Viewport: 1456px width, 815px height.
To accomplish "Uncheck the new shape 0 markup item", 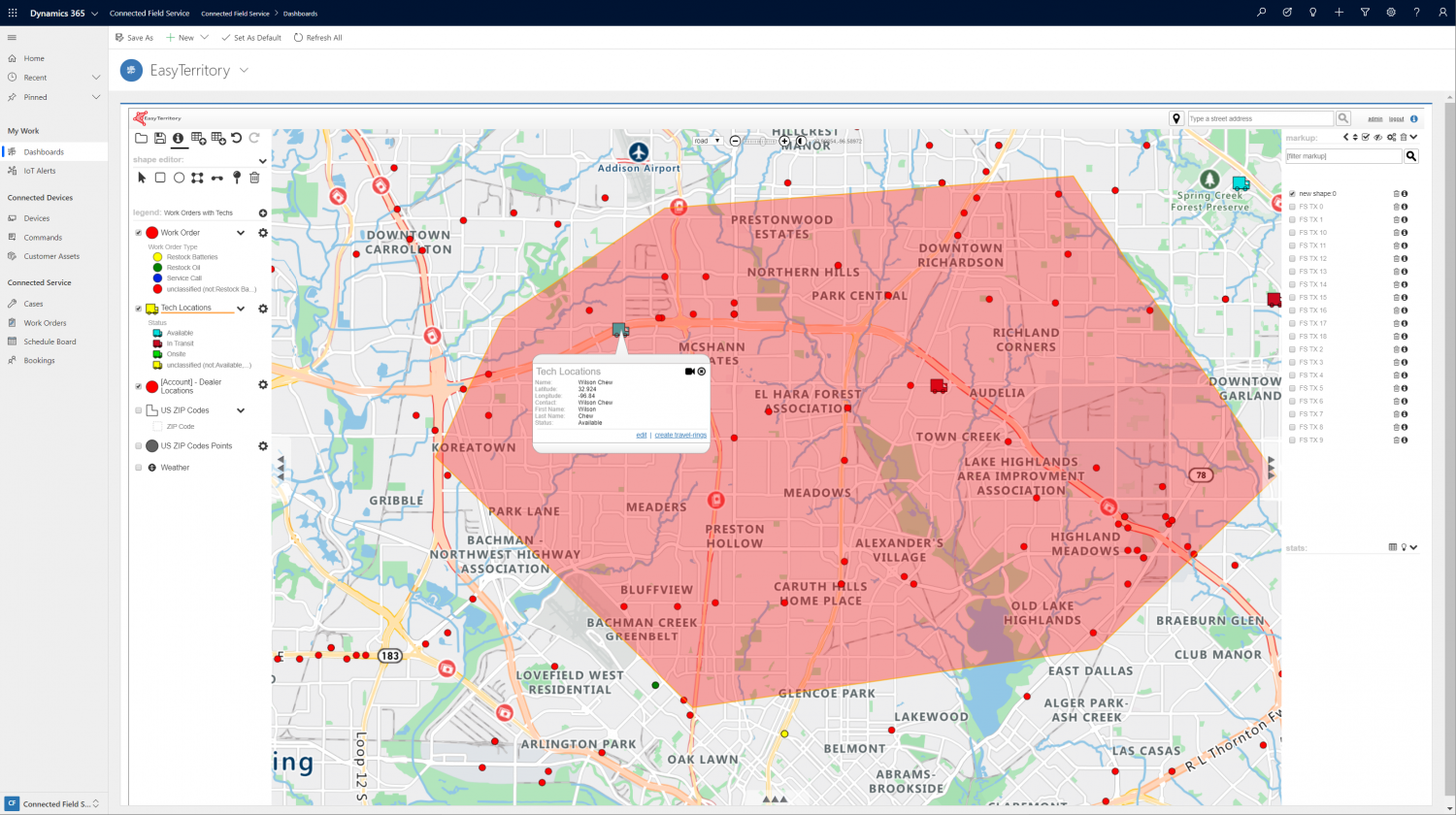I will pos(1292,193).
